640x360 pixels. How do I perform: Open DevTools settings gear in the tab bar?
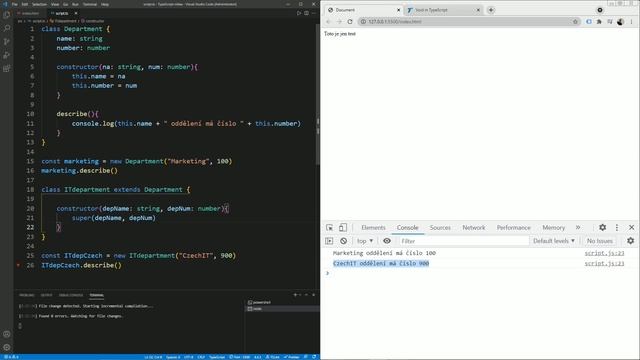(x=602, y=228)
